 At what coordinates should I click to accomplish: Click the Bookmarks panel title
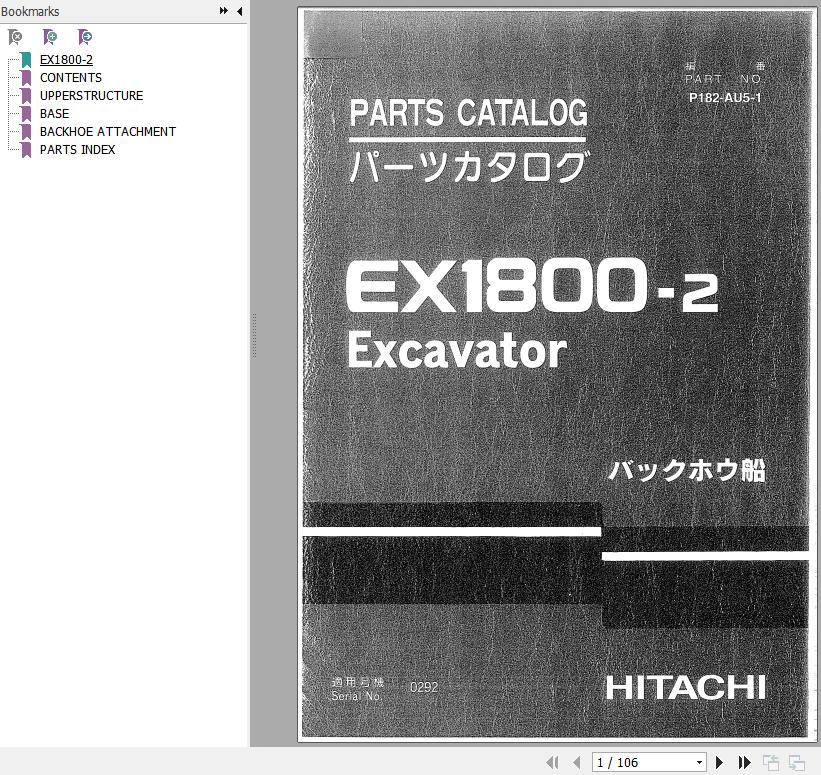30,11
